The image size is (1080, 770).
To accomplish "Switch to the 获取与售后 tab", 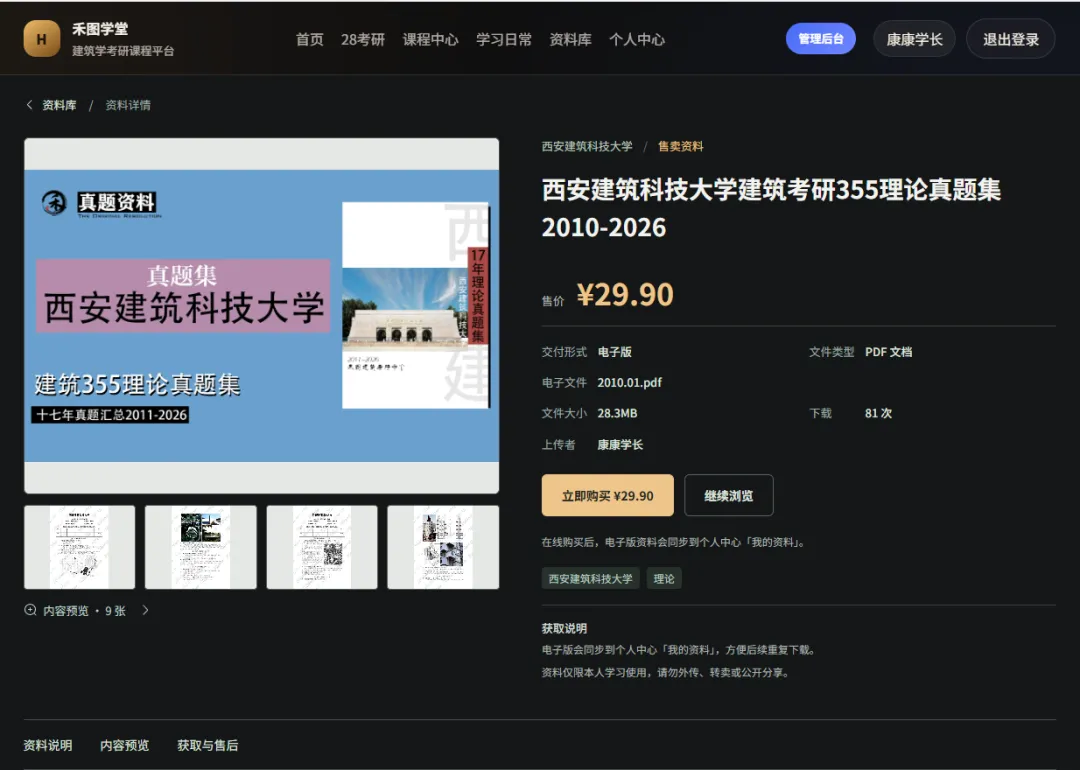I will [207, 745].
